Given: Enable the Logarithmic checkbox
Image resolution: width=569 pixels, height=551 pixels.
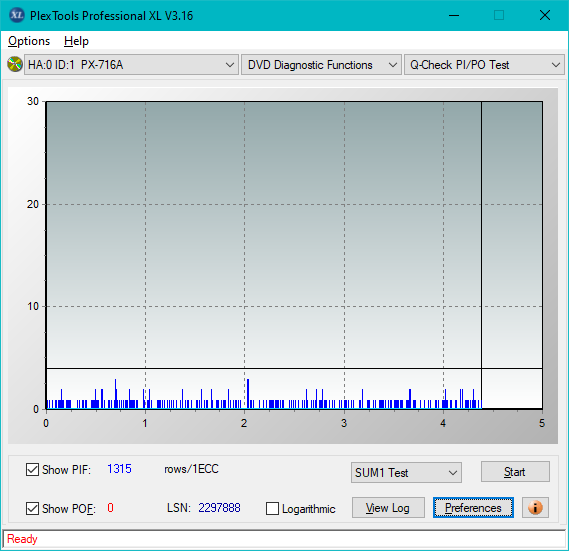Looking at the screenshot, I should [272, 509].
